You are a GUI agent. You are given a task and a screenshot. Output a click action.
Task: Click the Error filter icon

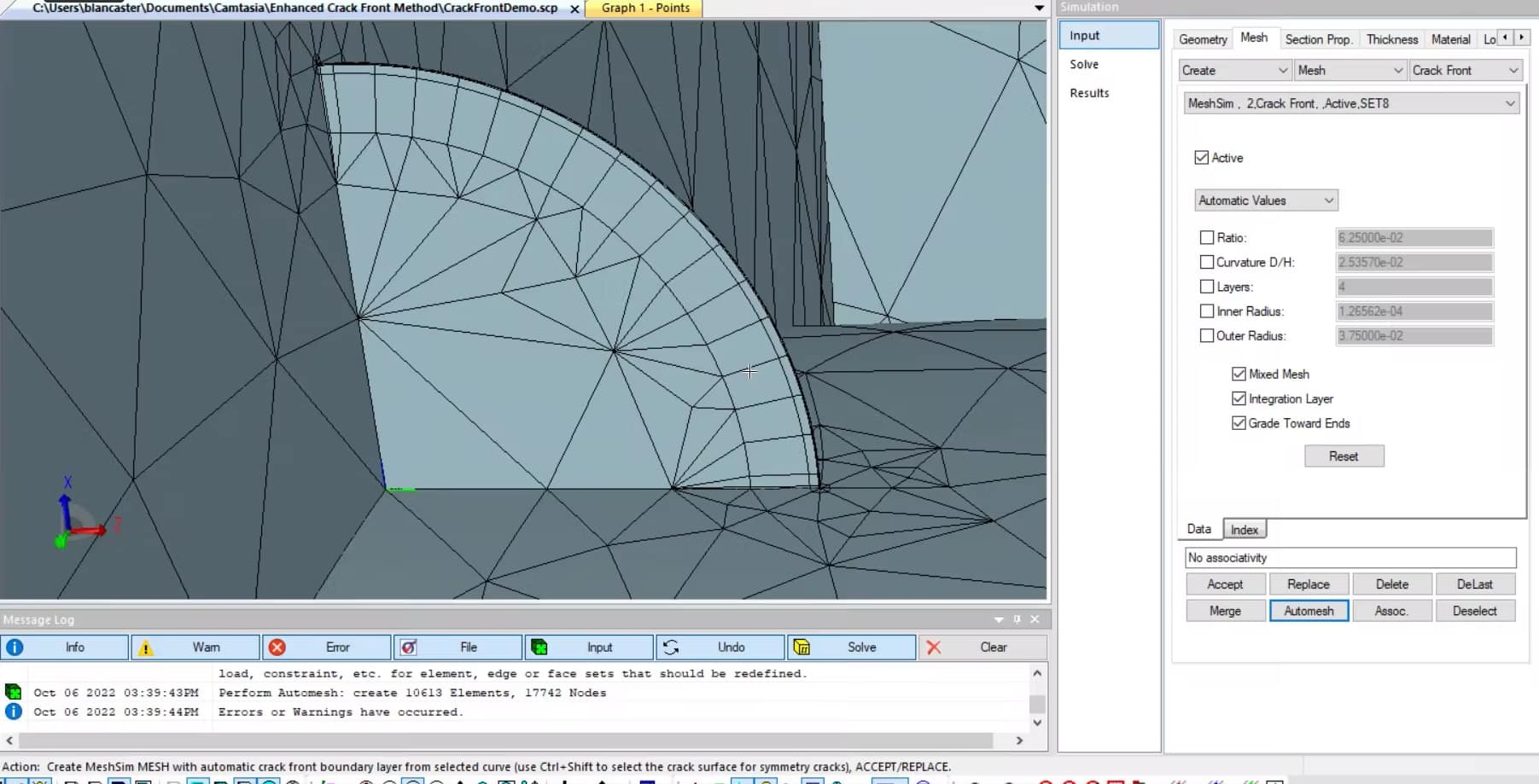(x=276, y=648)
